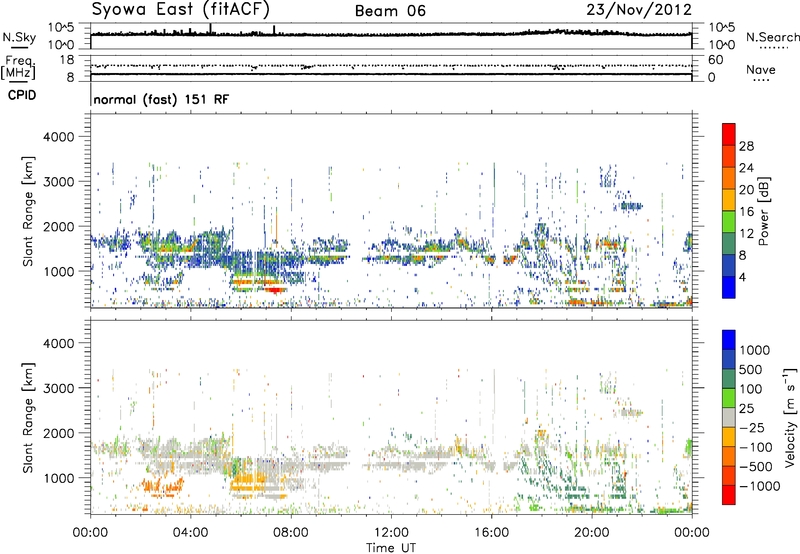Click the "08:00" time tick label
Image resolution: width=800 pixels, height=554 pixels.
coord(291,533)
